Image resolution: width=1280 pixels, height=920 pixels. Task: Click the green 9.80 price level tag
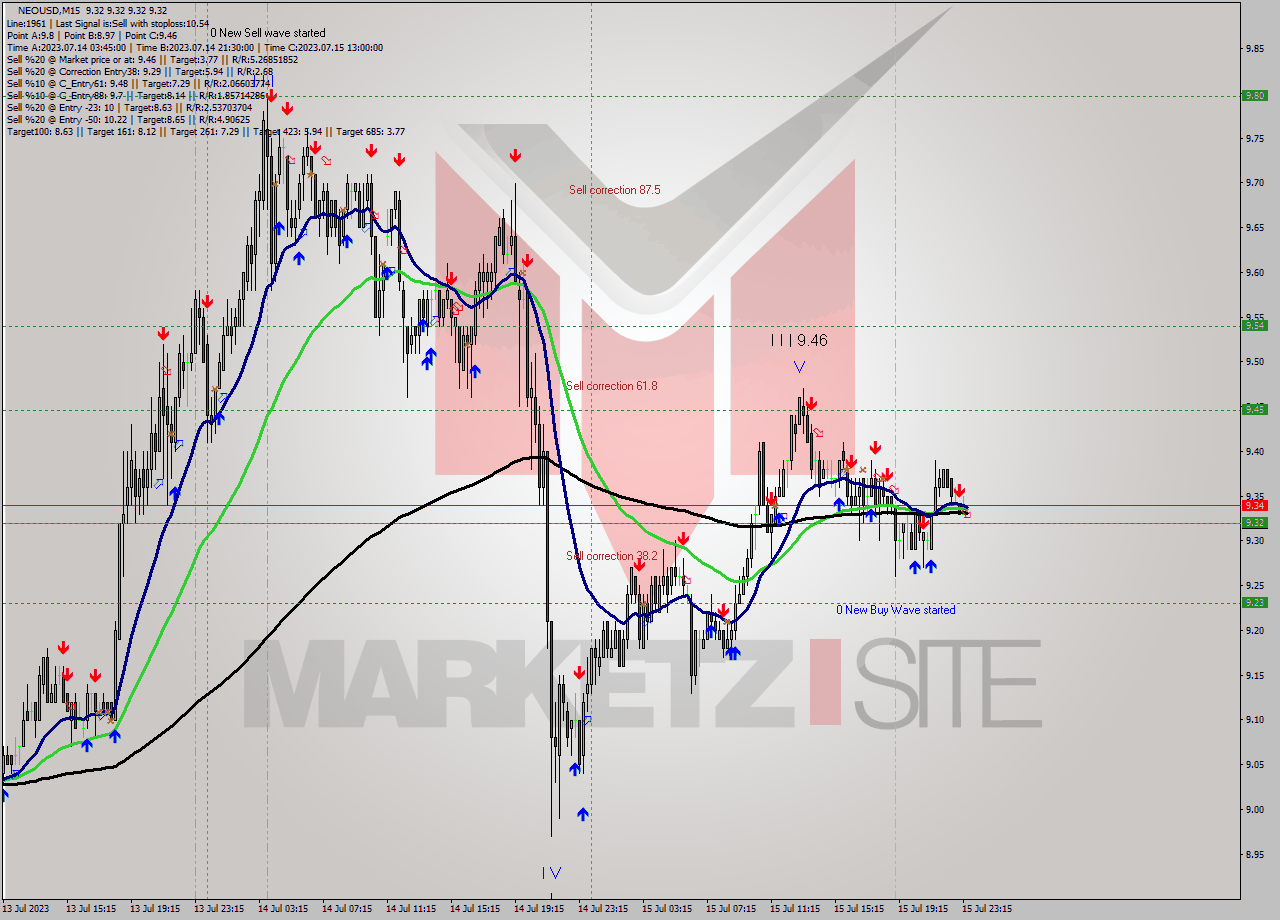(1254, 96)
